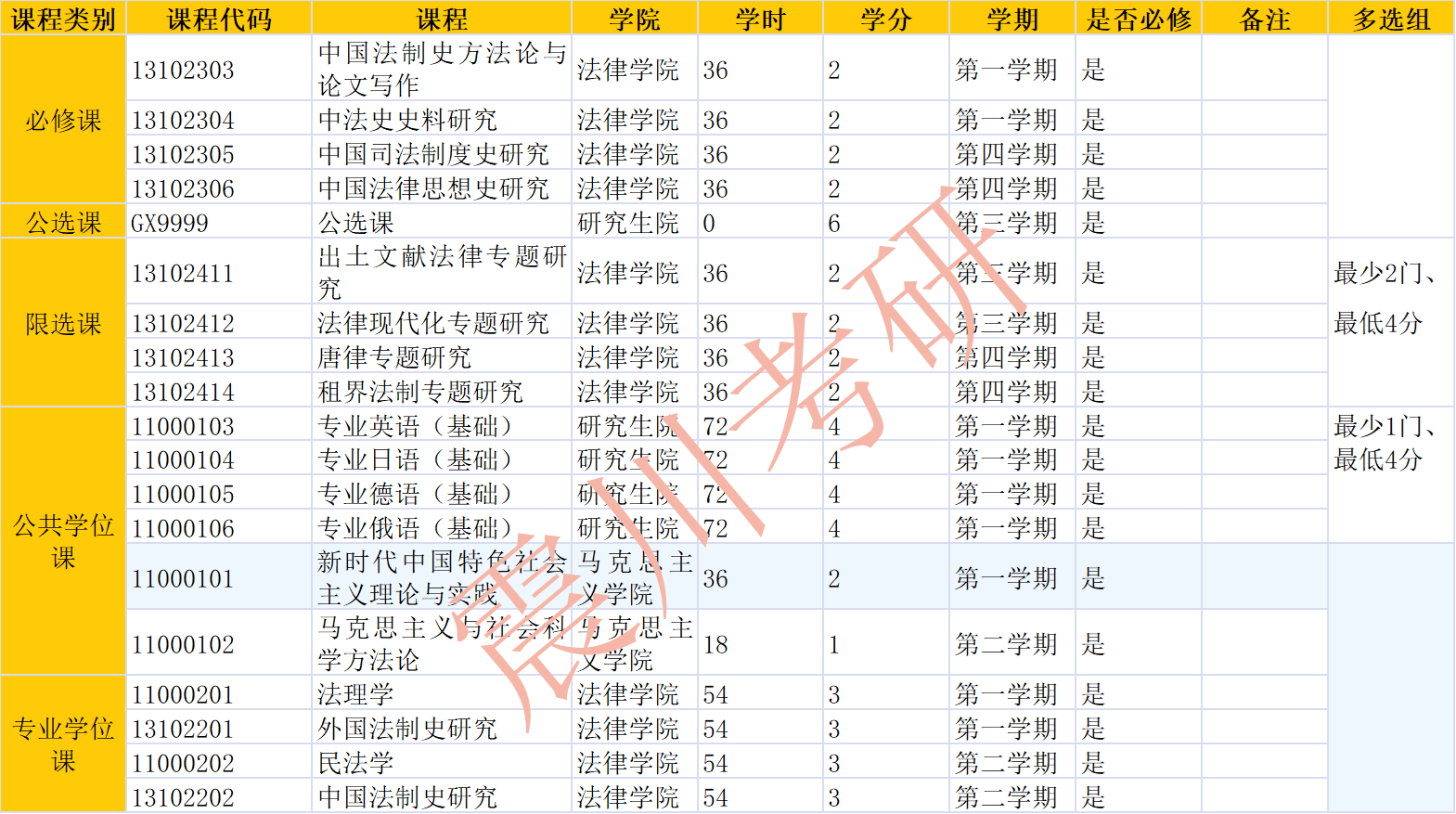Screen dimensions: 1456x814
Task: Click course code 11000104
Action: pyautogui.click(x=183, y=459)
